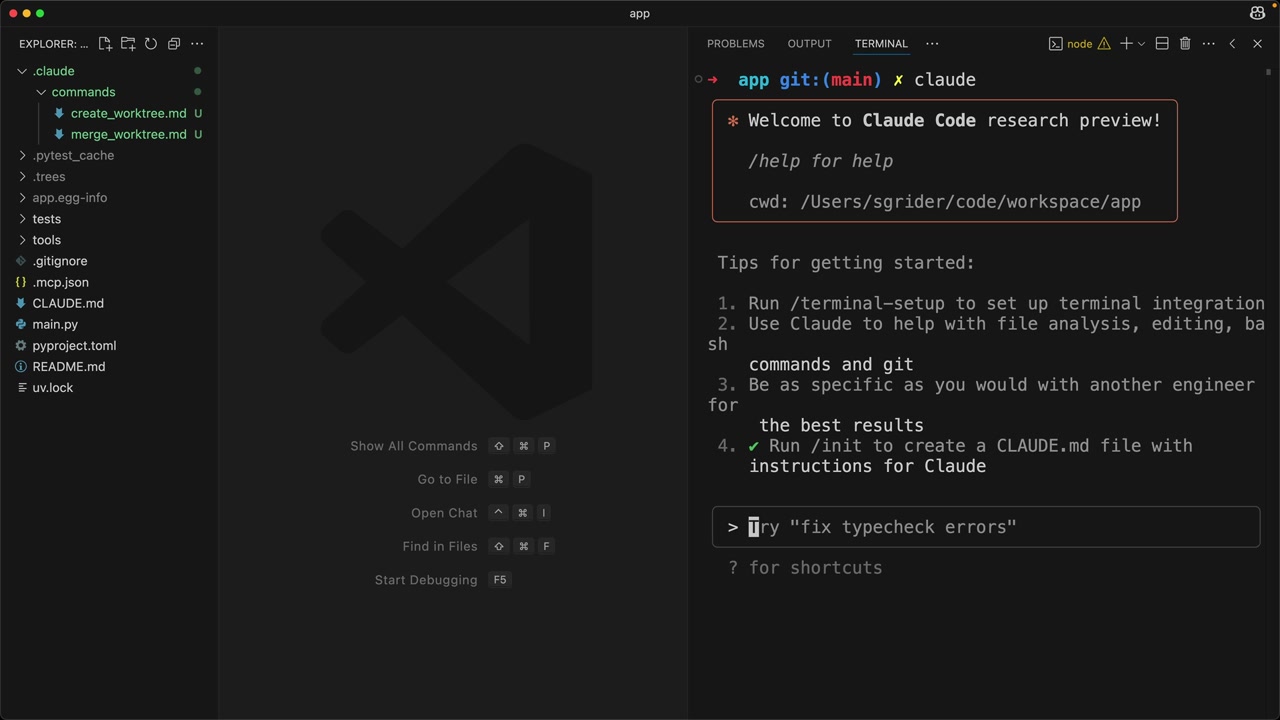Image resolution: width=1280 pixels, height=720 pixels.
Task: Close the terminal panel
Action: 1258,44
